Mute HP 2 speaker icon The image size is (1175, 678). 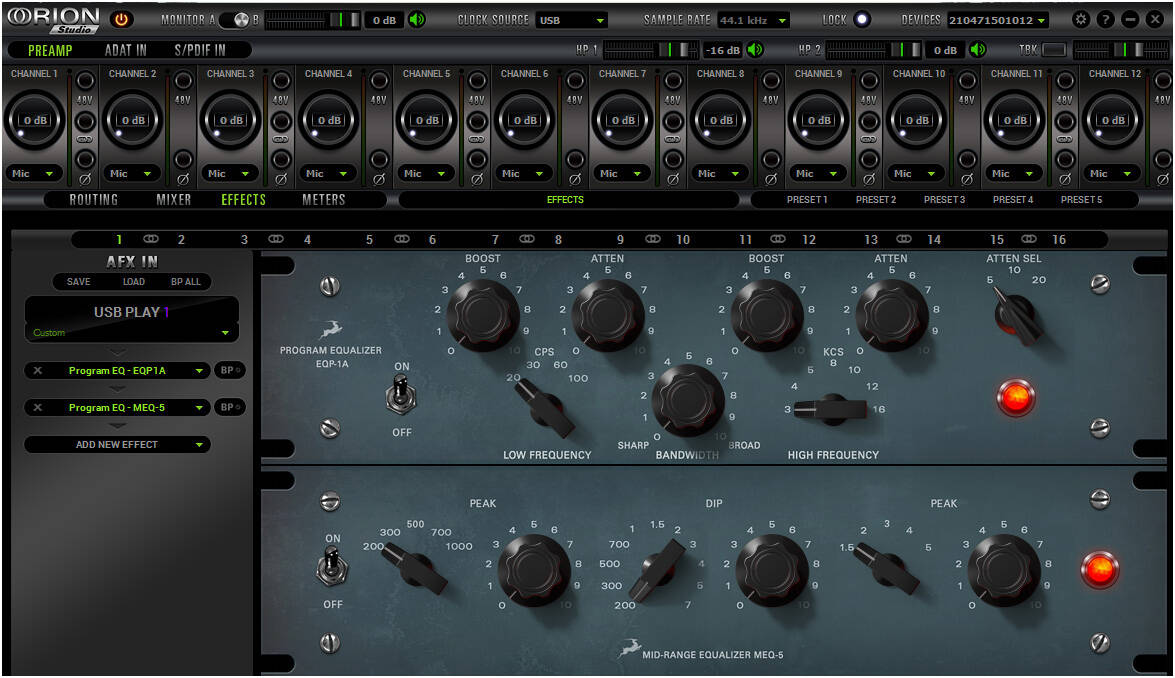978,49
